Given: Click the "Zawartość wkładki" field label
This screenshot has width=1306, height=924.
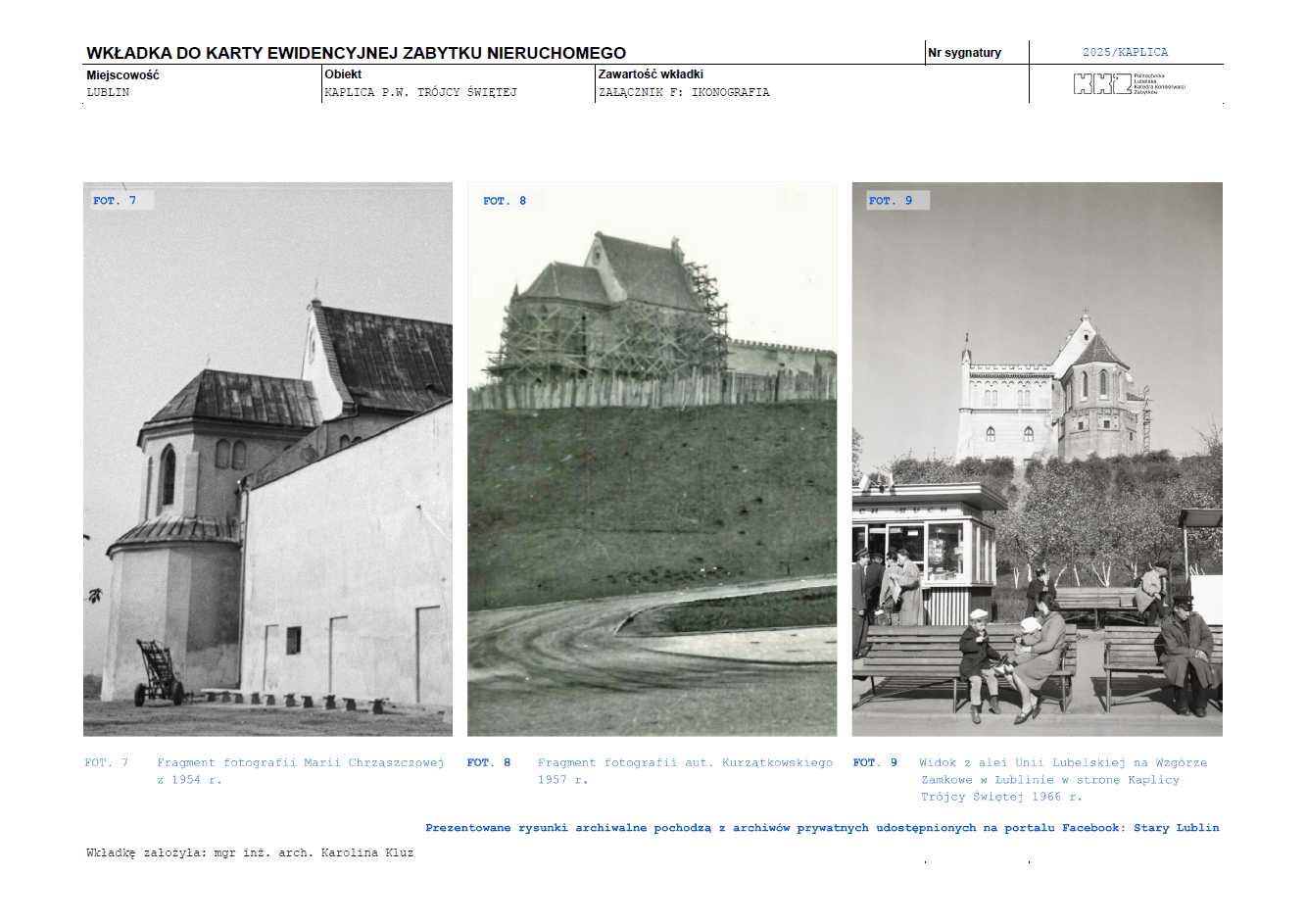Looking at the screenshot, I should click(651, 74).
